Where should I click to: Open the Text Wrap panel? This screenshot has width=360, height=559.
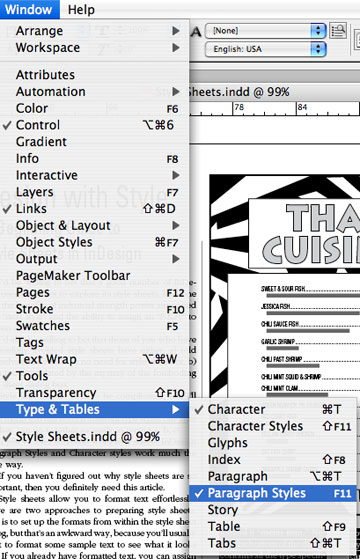click(94, 360)
